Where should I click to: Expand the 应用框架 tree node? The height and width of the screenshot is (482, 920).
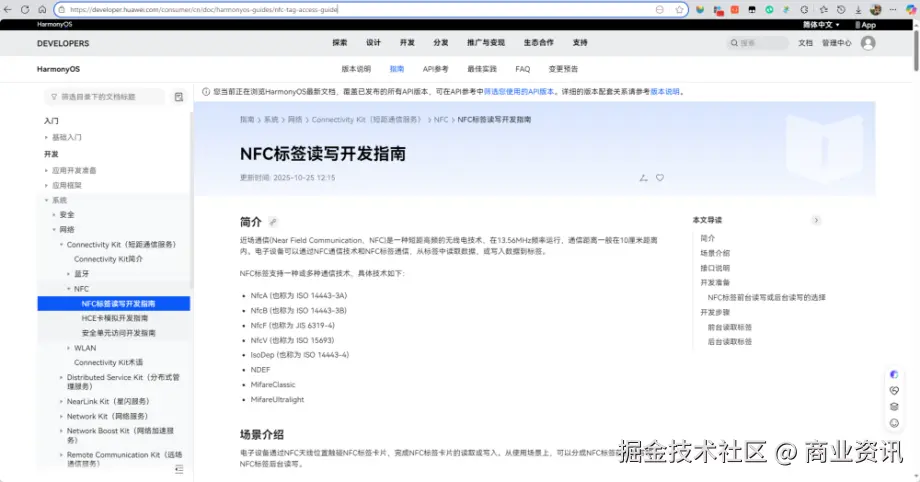(46, 186)
